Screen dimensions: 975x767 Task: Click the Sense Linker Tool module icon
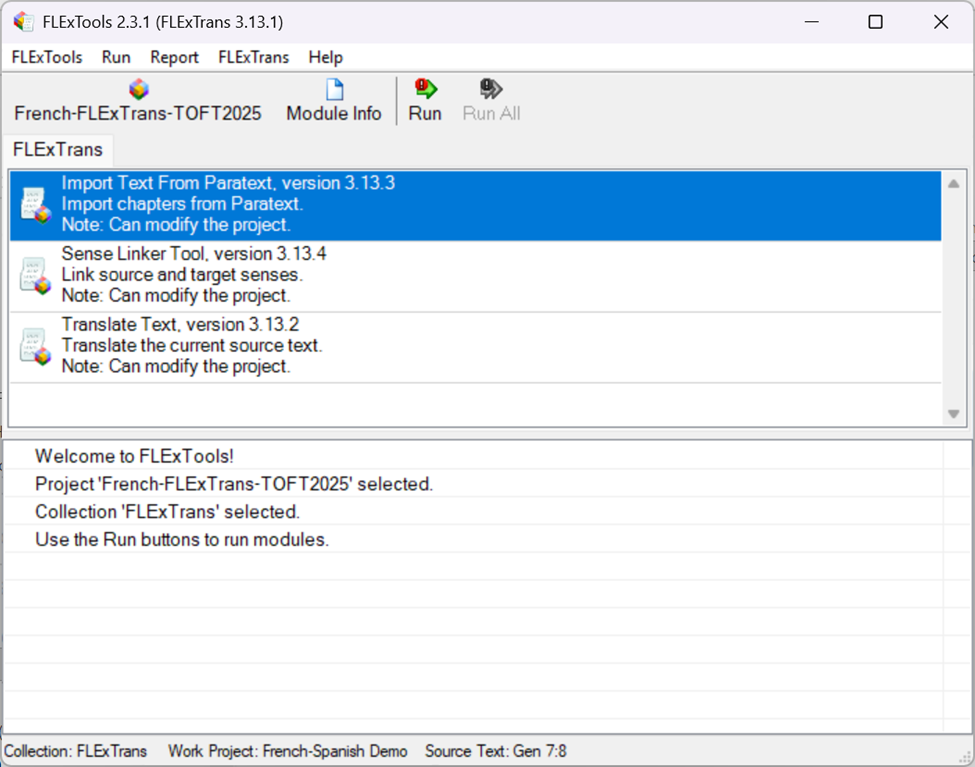[x=35, y=276]
